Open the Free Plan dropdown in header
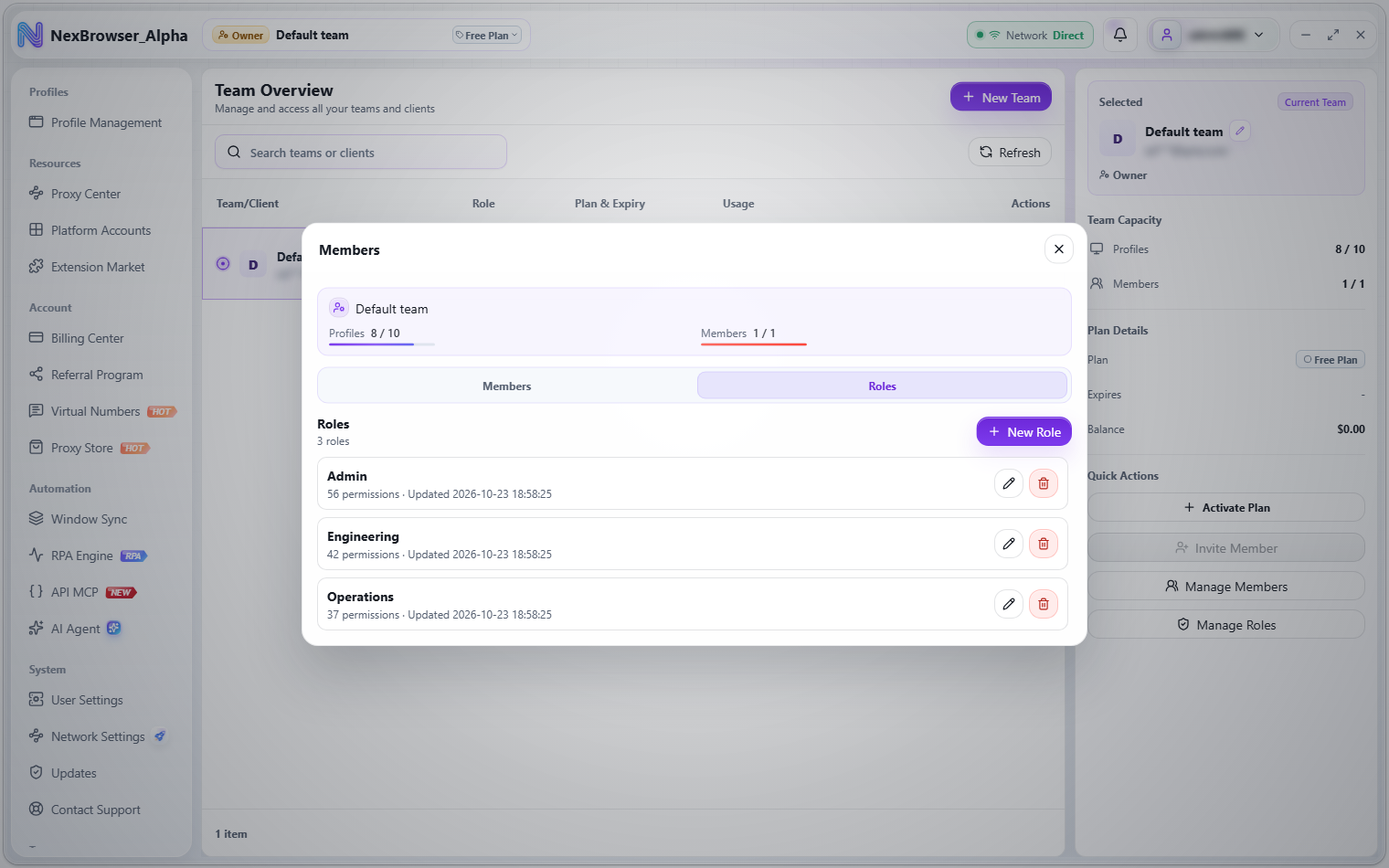This screenshot has height=868, width=1389. click(x=486, y=36)
